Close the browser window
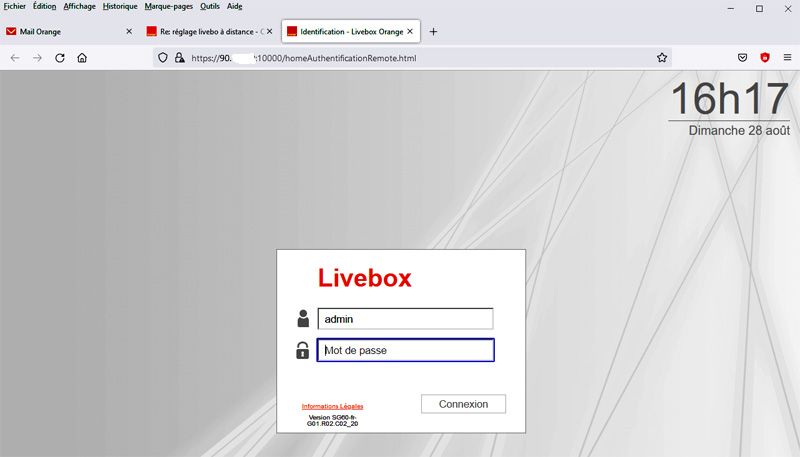The width and height of the screenshot is (800, 457). pos(787,9)
